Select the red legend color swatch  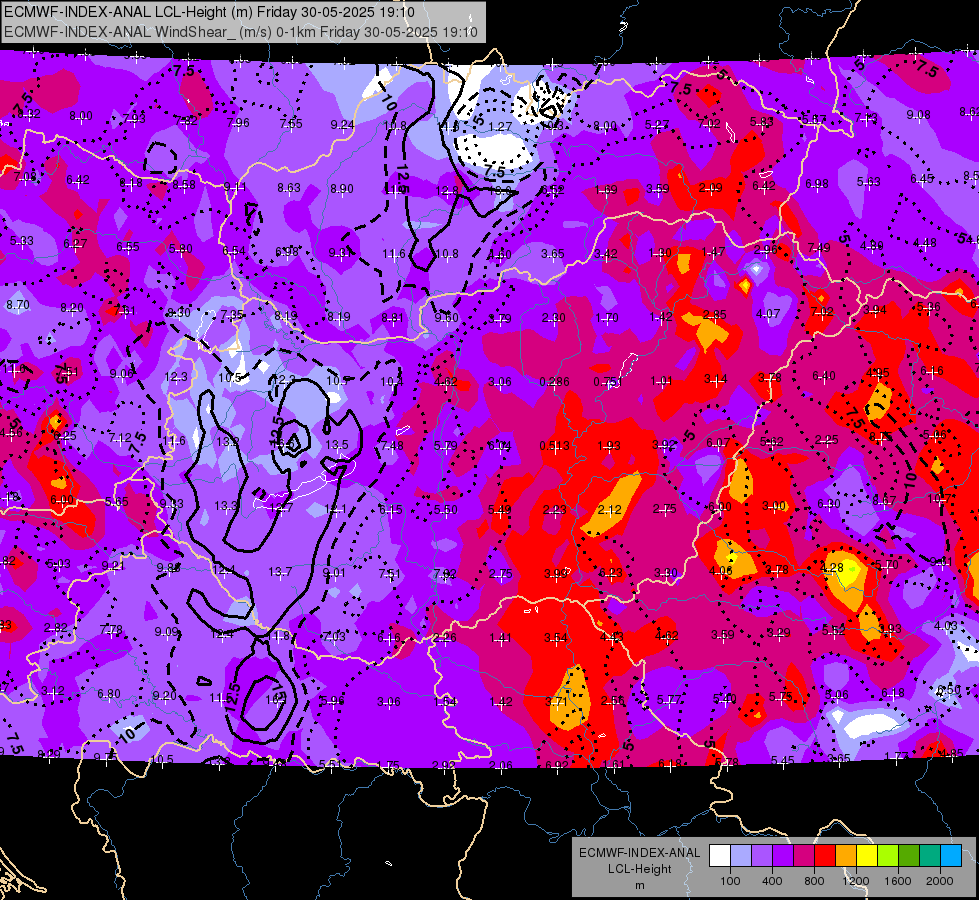tap(825, 856)
